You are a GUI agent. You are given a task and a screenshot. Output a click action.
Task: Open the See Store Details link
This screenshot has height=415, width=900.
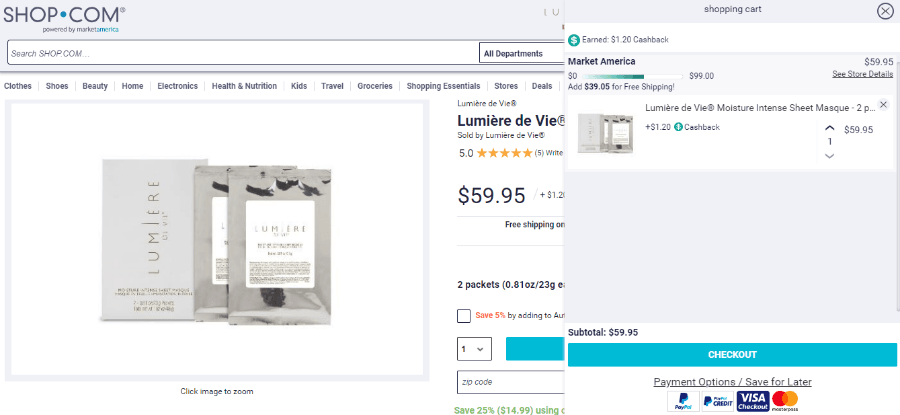click(x=862, y=74)
